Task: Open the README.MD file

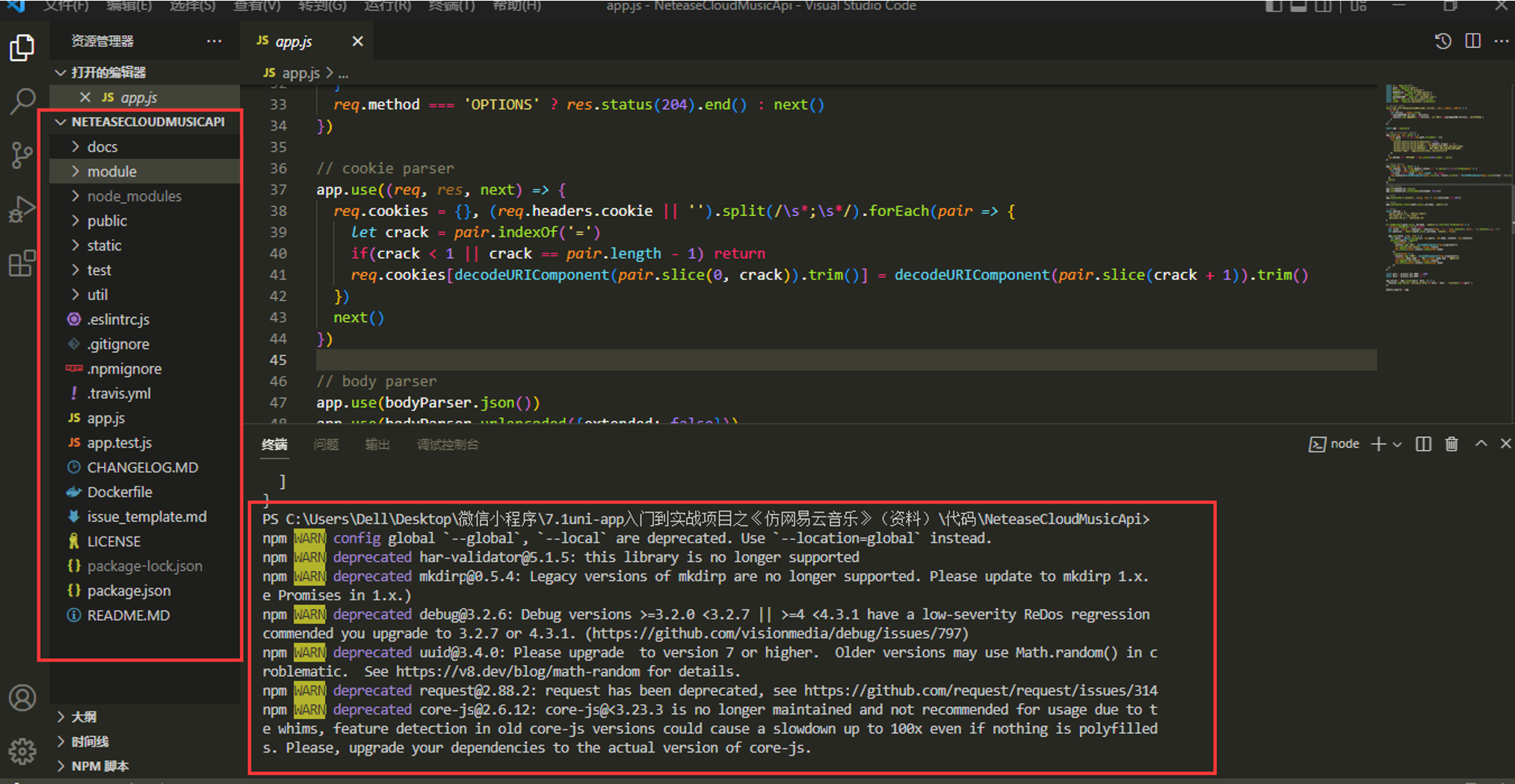Action: coord(146,615)
